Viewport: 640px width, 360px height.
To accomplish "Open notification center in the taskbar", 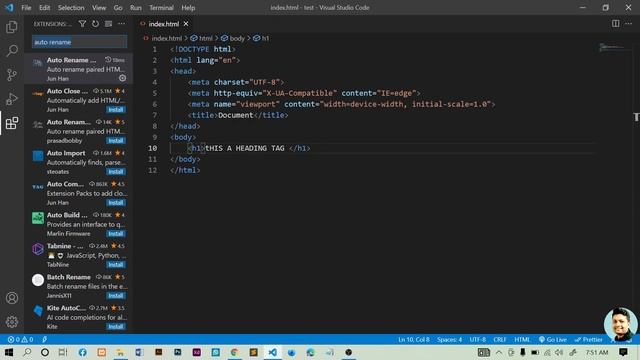I will tap(623, 352).
